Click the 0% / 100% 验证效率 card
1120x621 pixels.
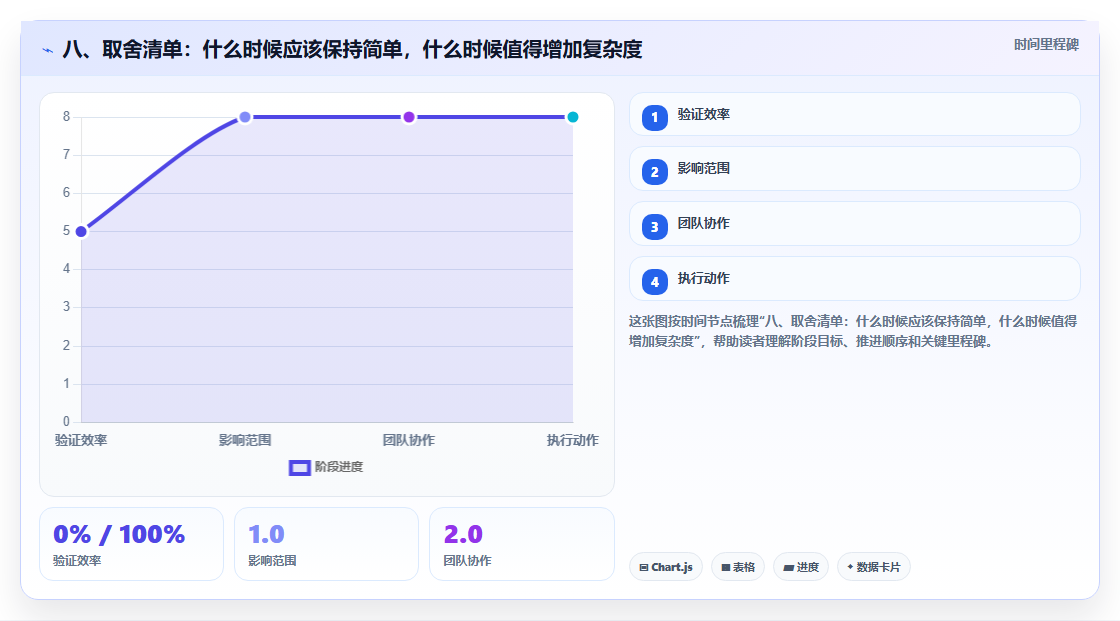pos(131,545)
